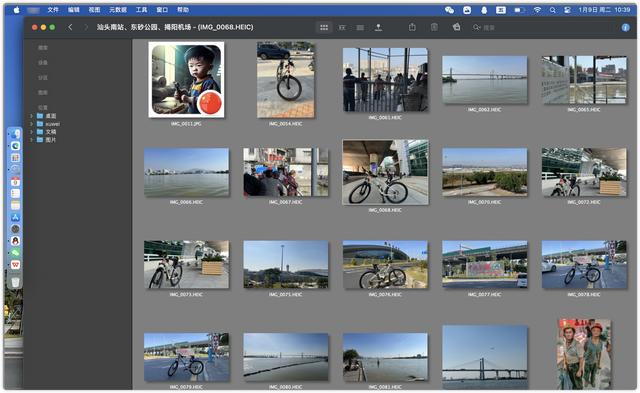Open App Store from the dock
Screen dimensions: 640x393
pyautogui.click(x=15, y=217)
